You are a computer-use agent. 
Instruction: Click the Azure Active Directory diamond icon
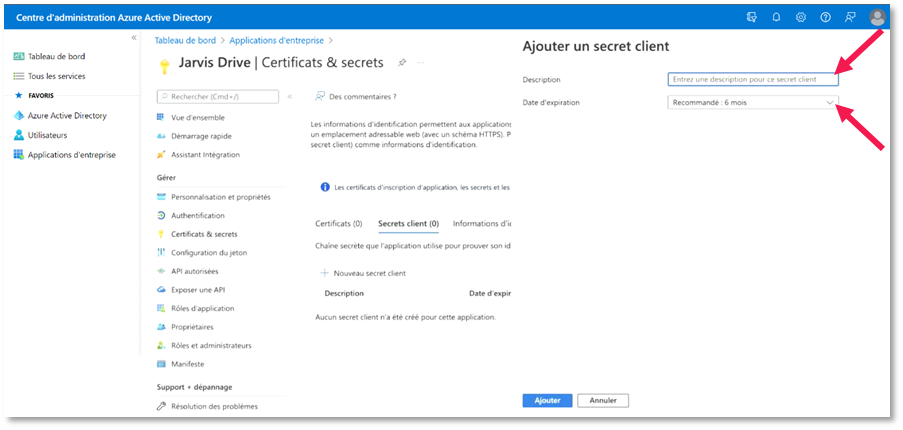(x=18, y=116)
